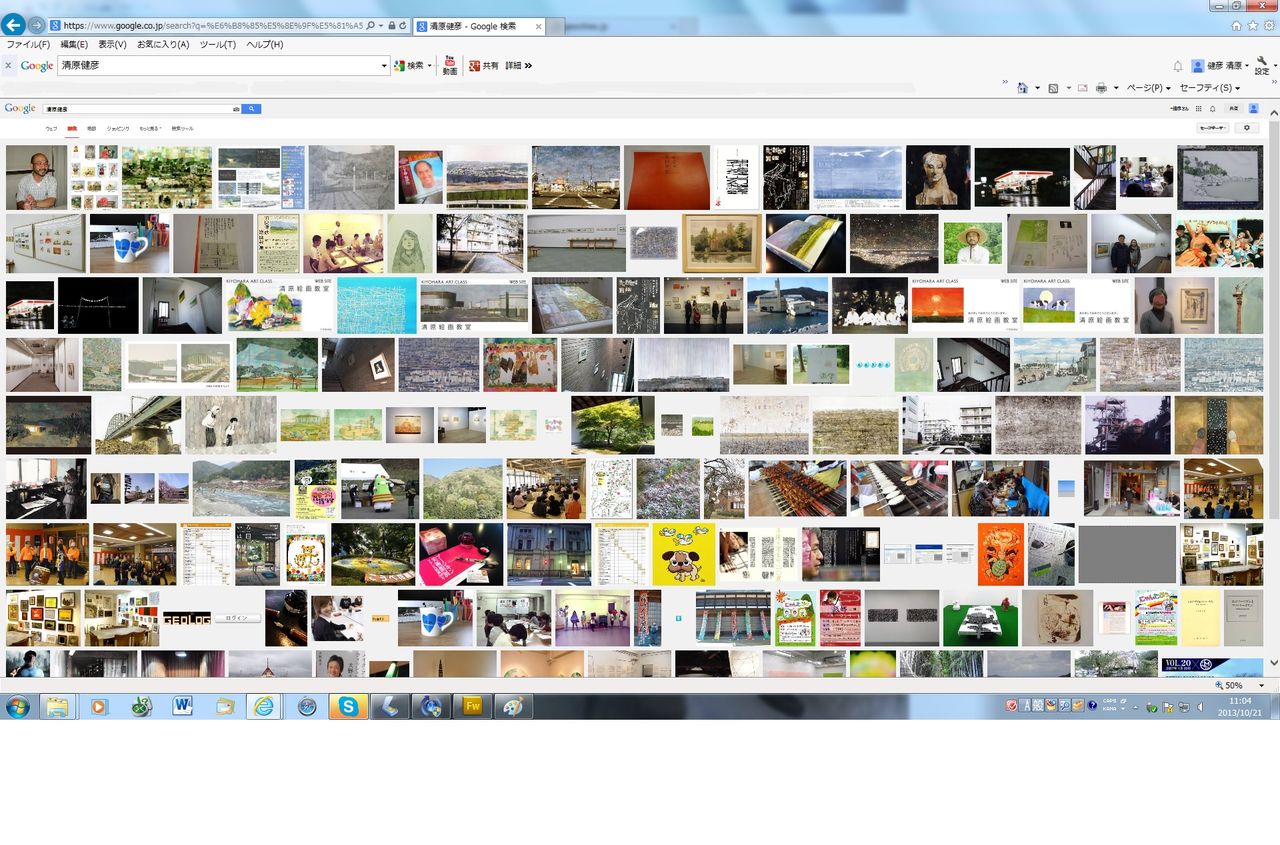1280x845 pixels.
Task: Open the yellow cartoon dog thumbnail
Action: (x=684, y=554)
